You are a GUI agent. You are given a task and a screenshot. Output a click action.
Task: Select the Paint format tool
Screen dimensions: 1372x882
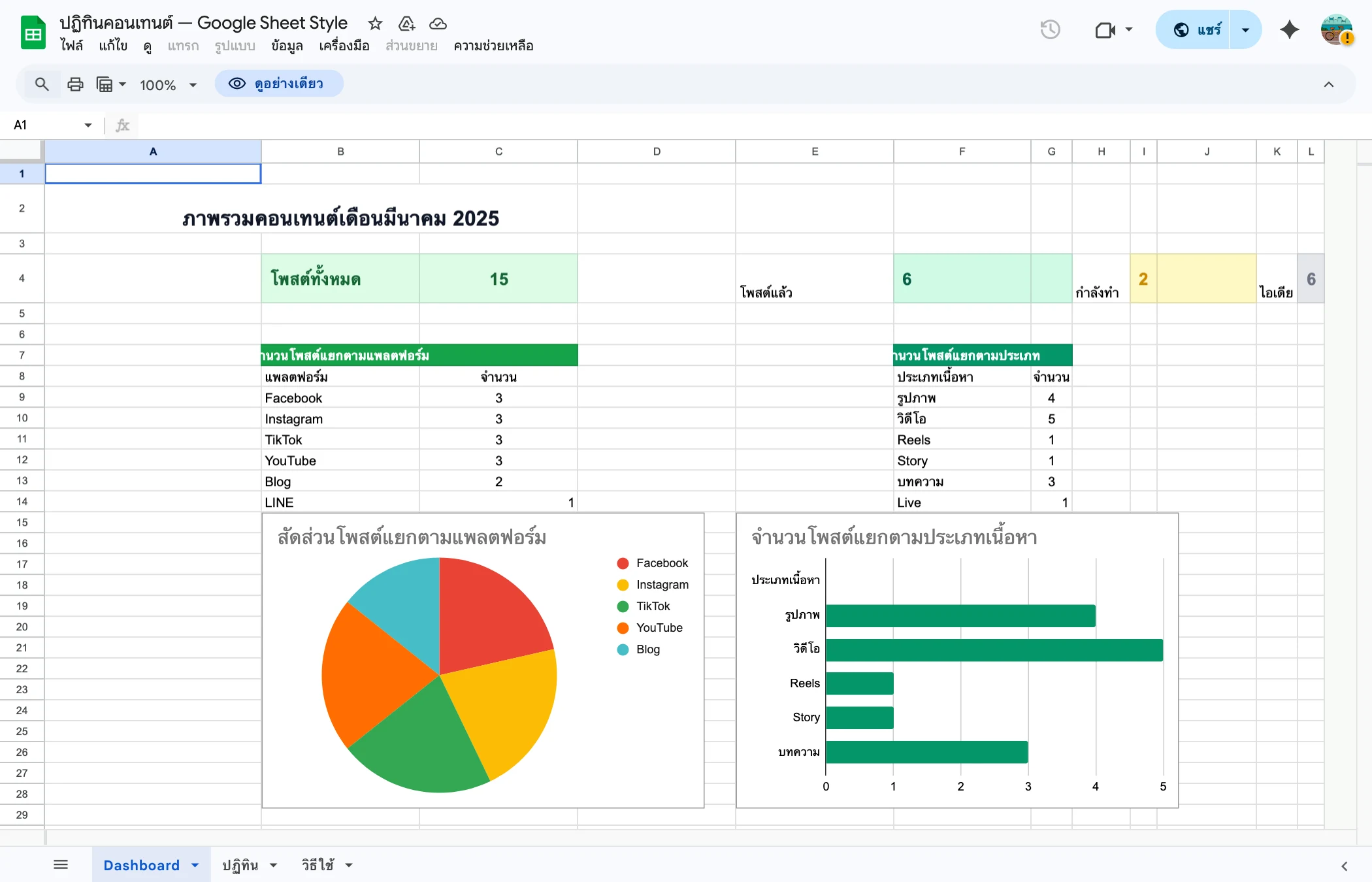tap(106, 84)
